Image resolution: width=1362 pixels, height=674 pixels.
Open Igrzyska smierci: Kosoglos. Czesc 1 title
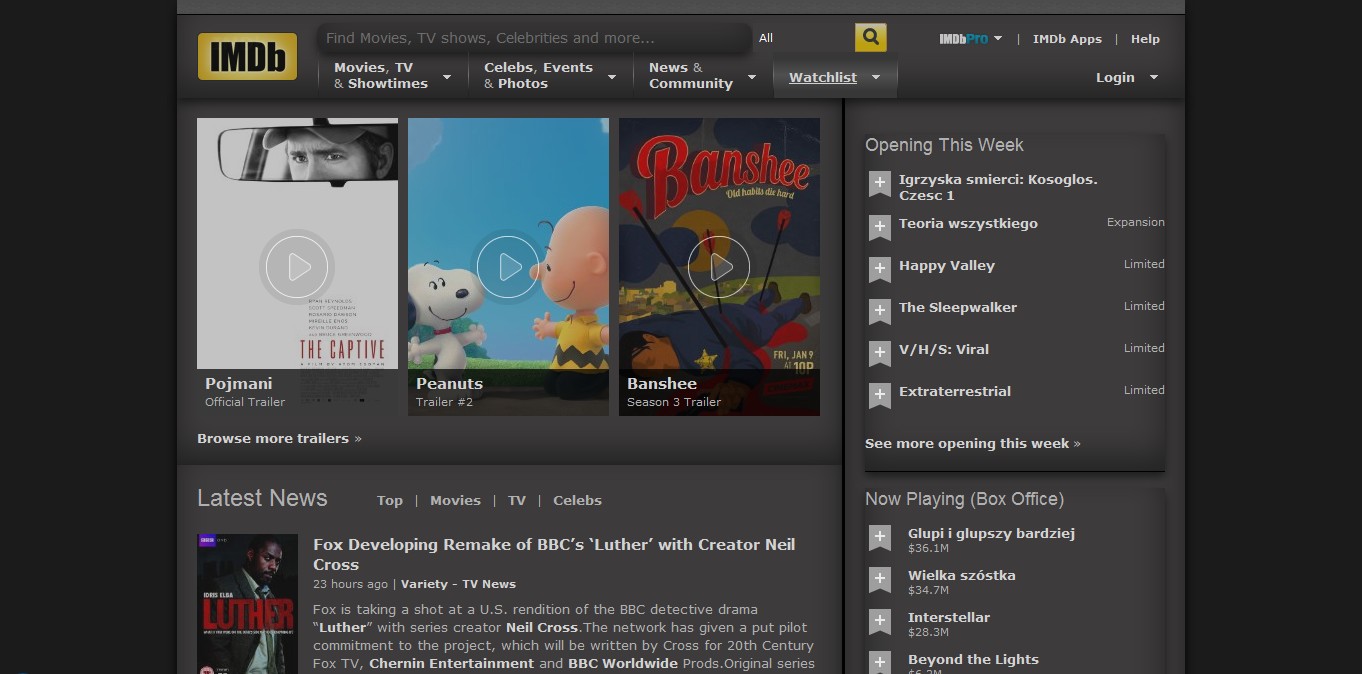pyautogui.click(x=998, y=187)
